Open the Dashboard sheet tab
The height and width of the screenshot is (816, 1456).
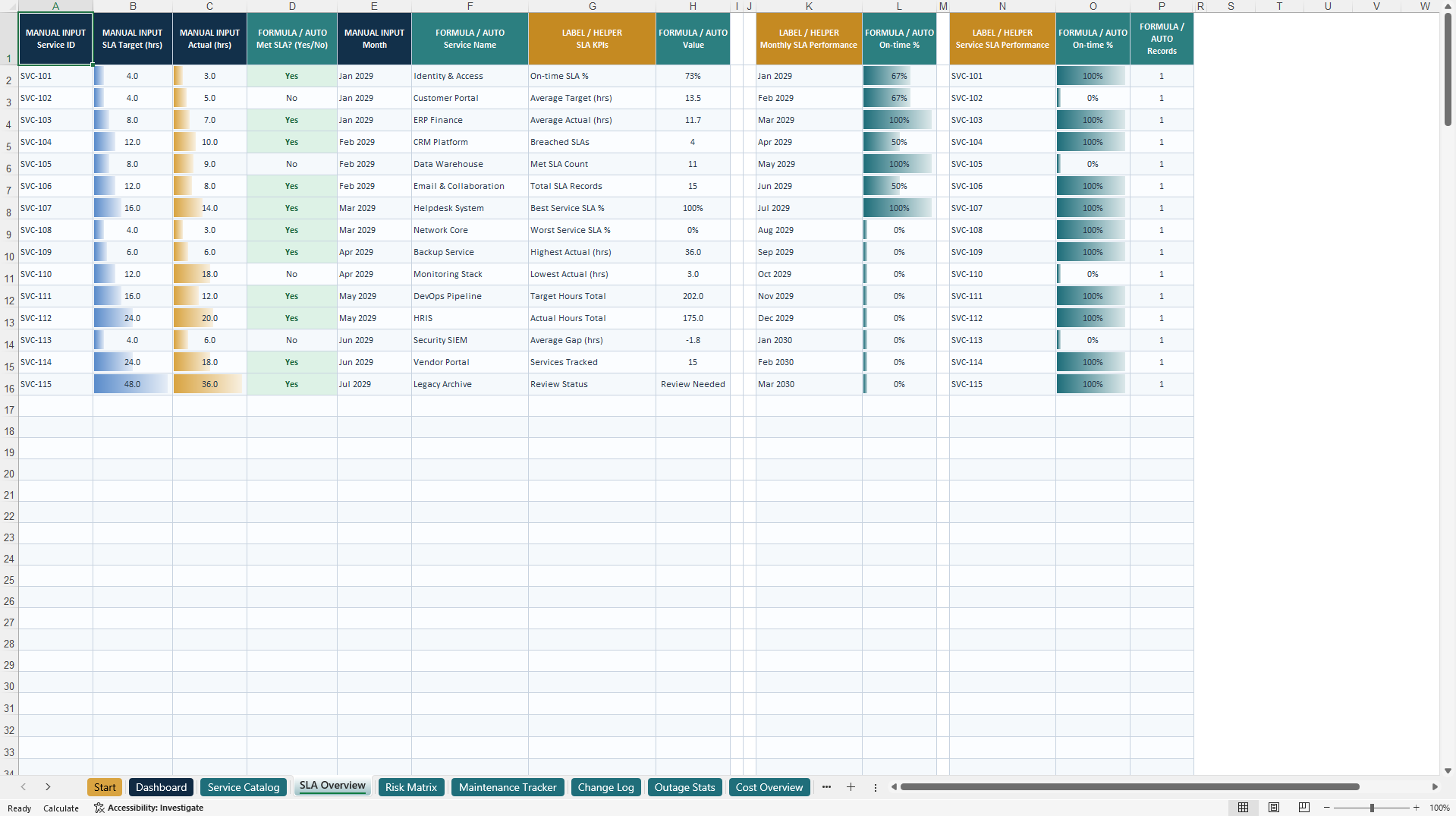161,787
